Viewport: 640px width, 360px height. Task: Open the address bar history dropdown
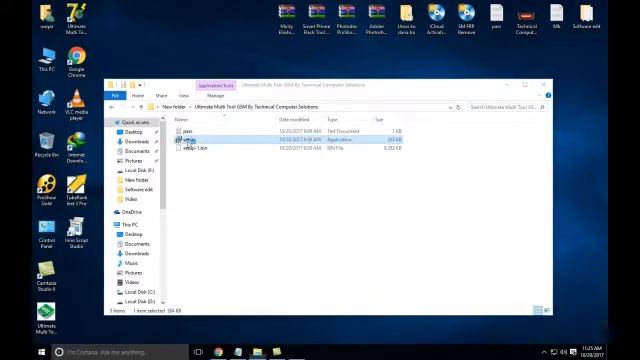[450, 107]
